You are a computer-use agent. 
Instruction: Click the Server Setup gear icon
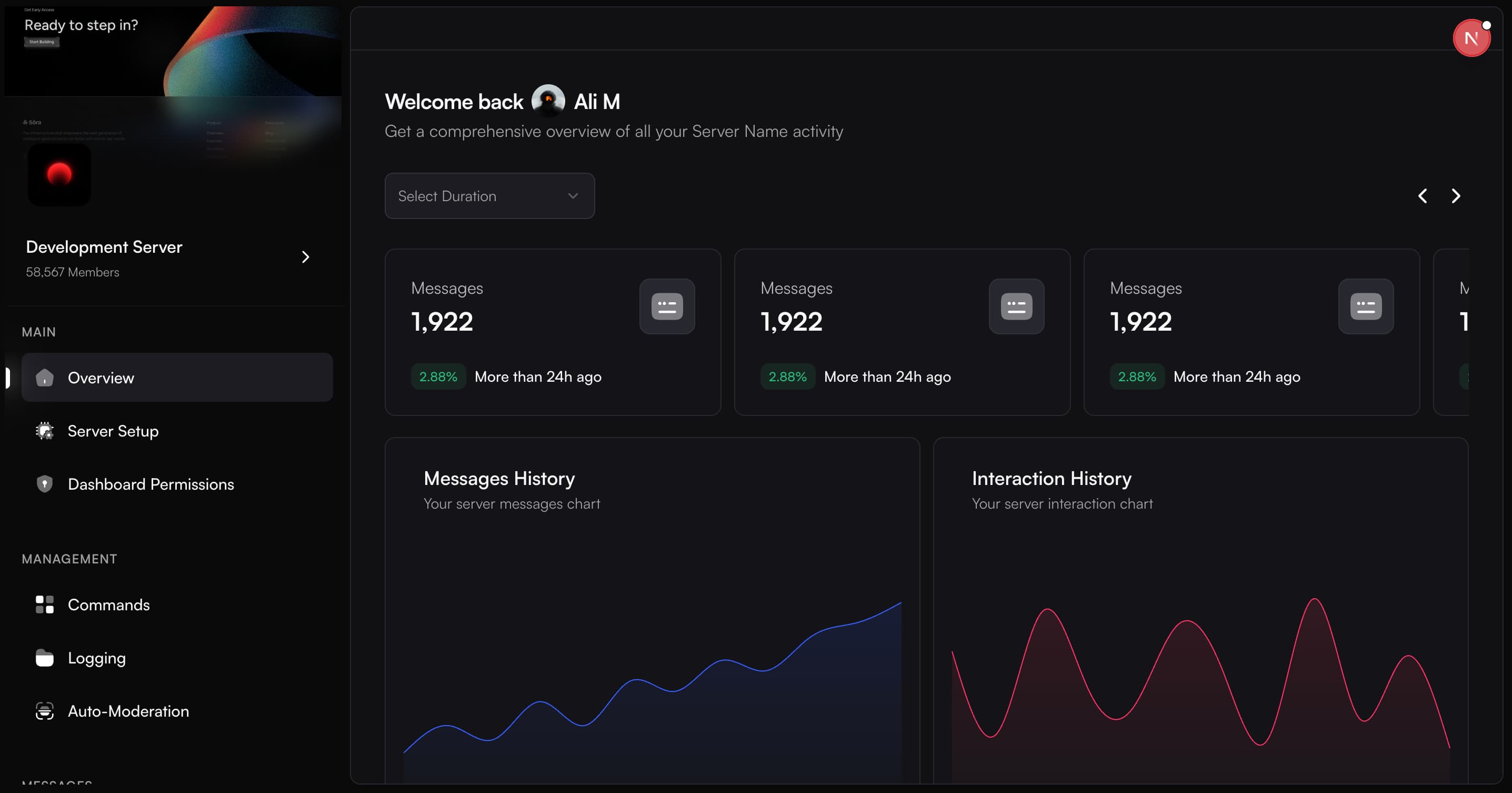[45, 431]
